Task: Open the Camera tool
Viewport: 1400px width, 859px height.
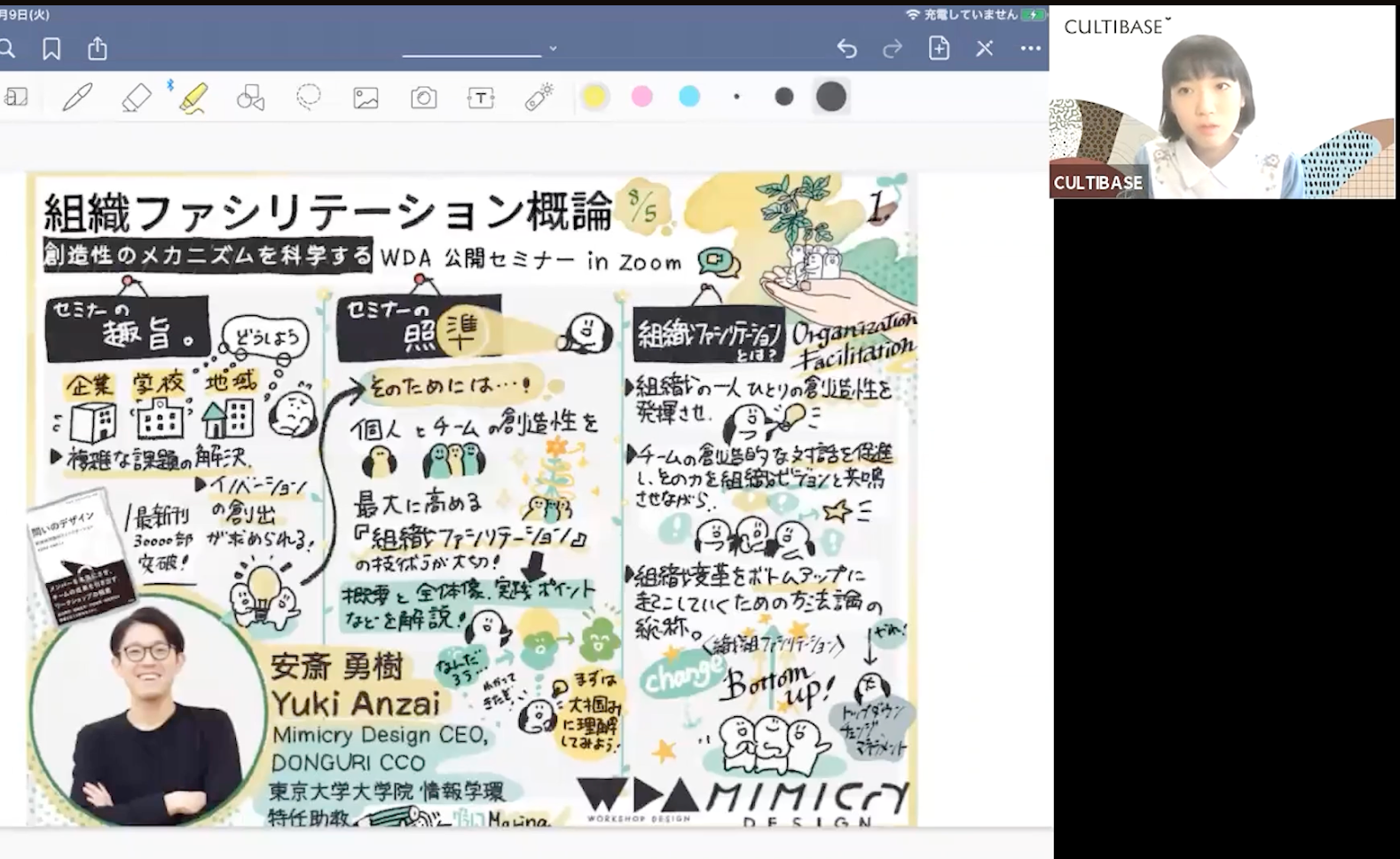Action: coord(423,97)
